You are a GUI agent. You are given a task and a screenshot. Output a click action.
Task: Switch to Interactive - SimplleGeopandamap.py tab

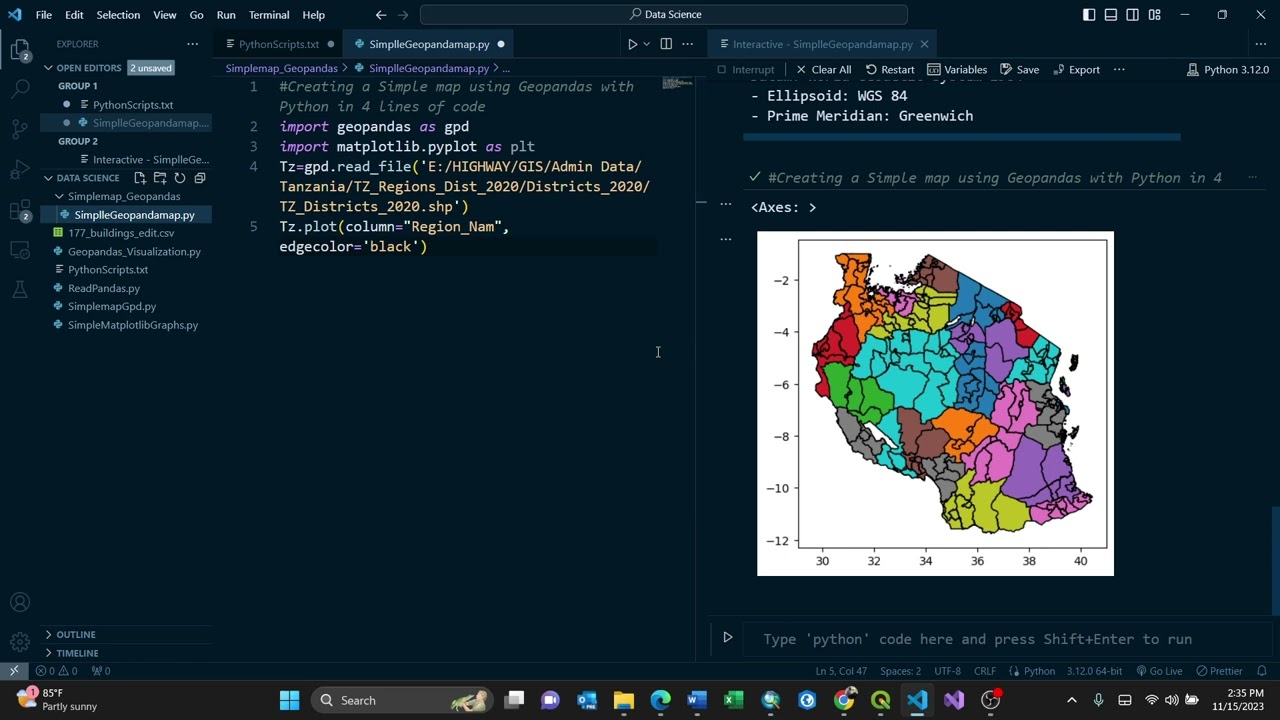click(822, 44)
